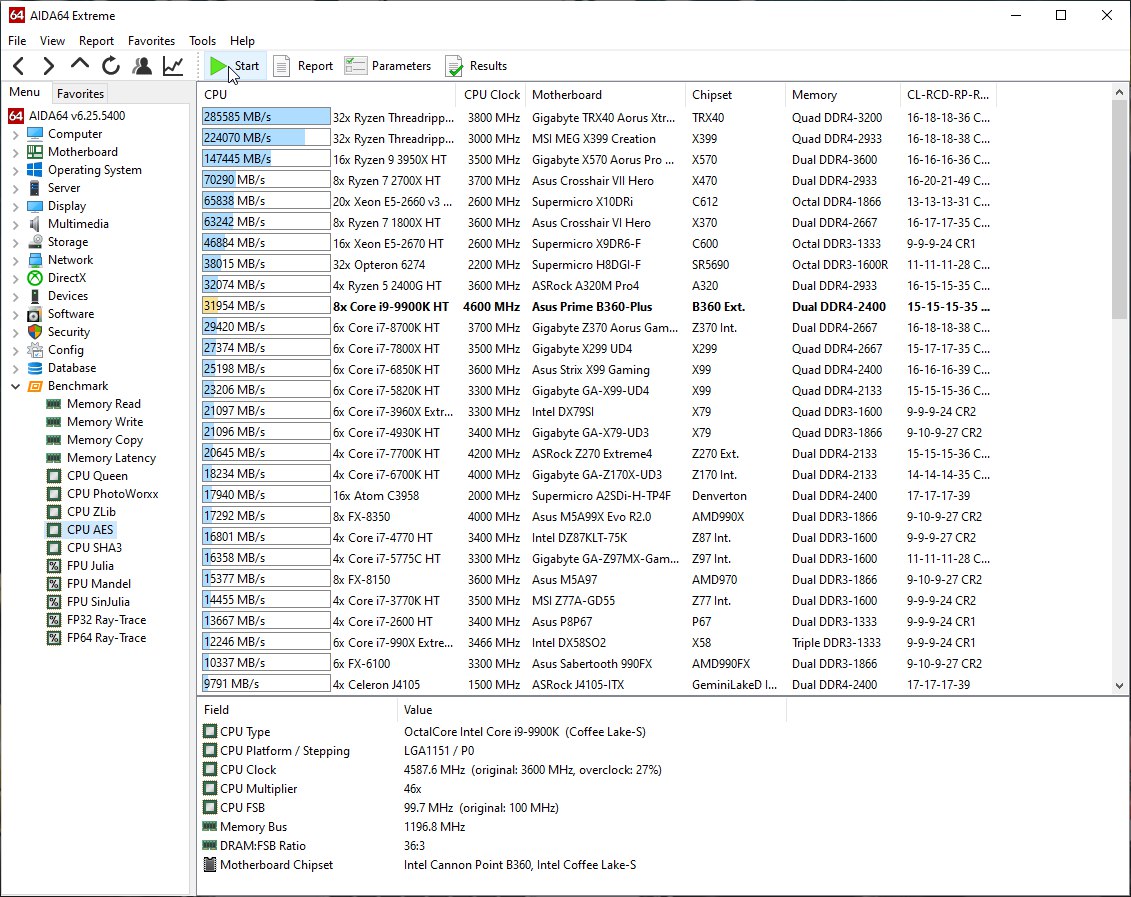Start the benchmark with green Start button
This screenshot has width=1131, height=897.
pyautogui.click(x=234, y=66)
